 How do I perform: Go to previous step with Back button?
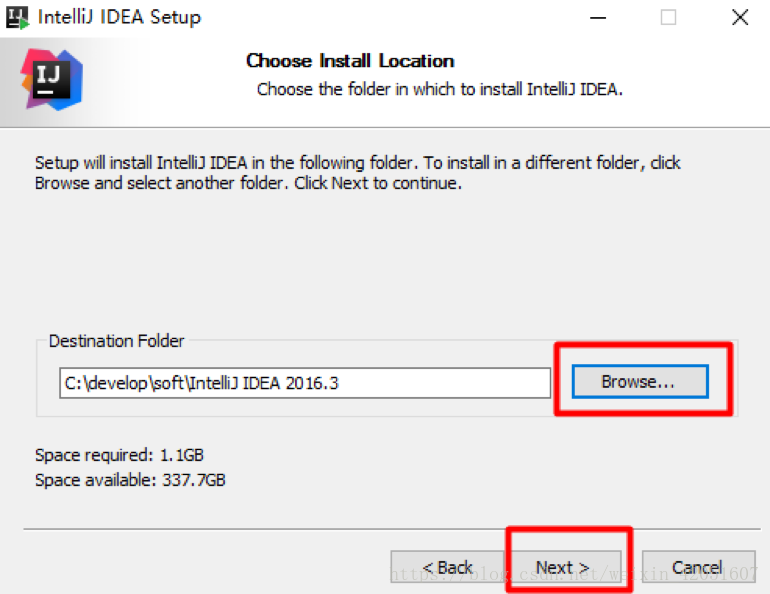pyautogui.click(x=446, y=567)
